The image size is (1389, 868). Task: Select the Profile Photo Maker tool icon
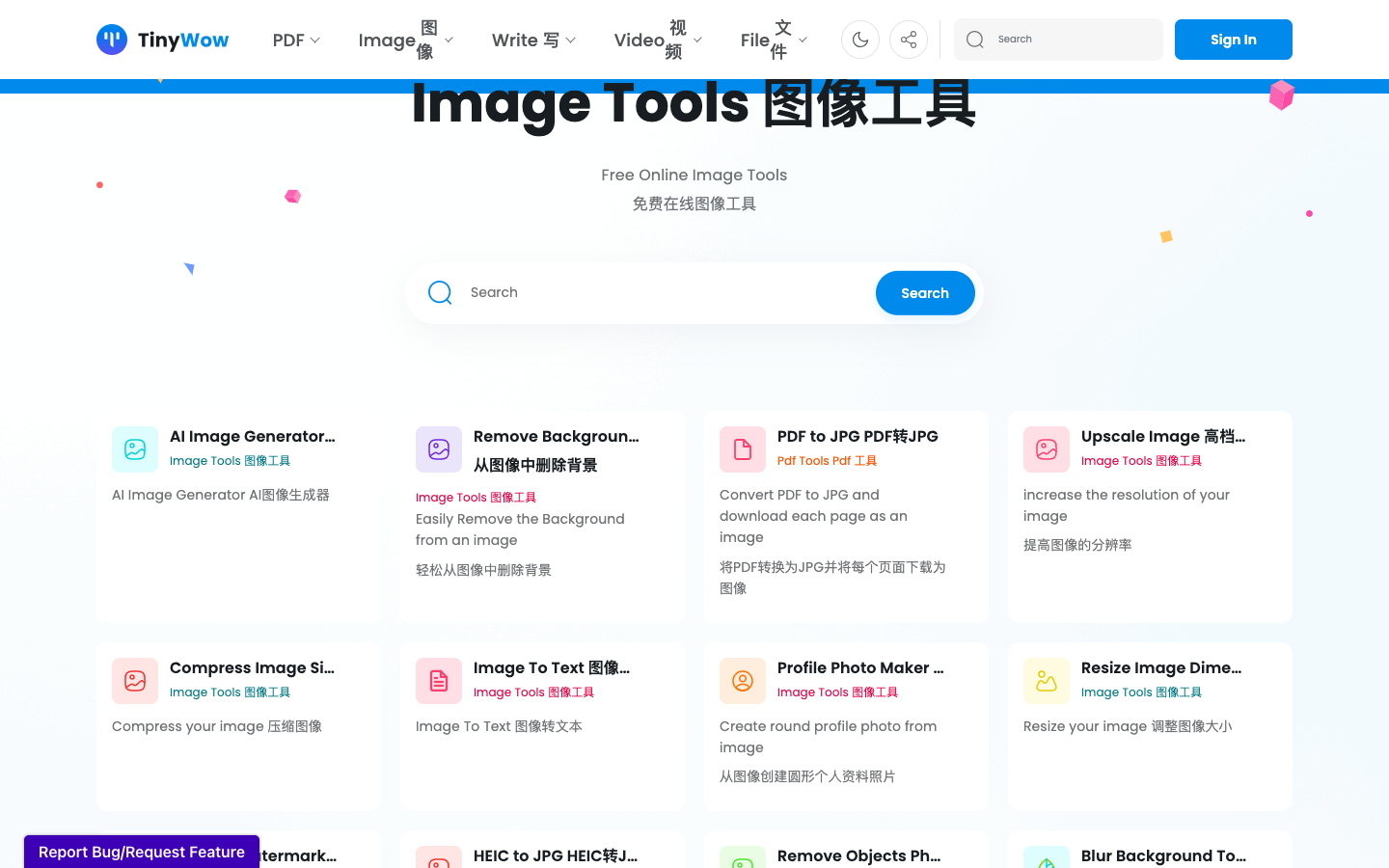tap(743, 681)
